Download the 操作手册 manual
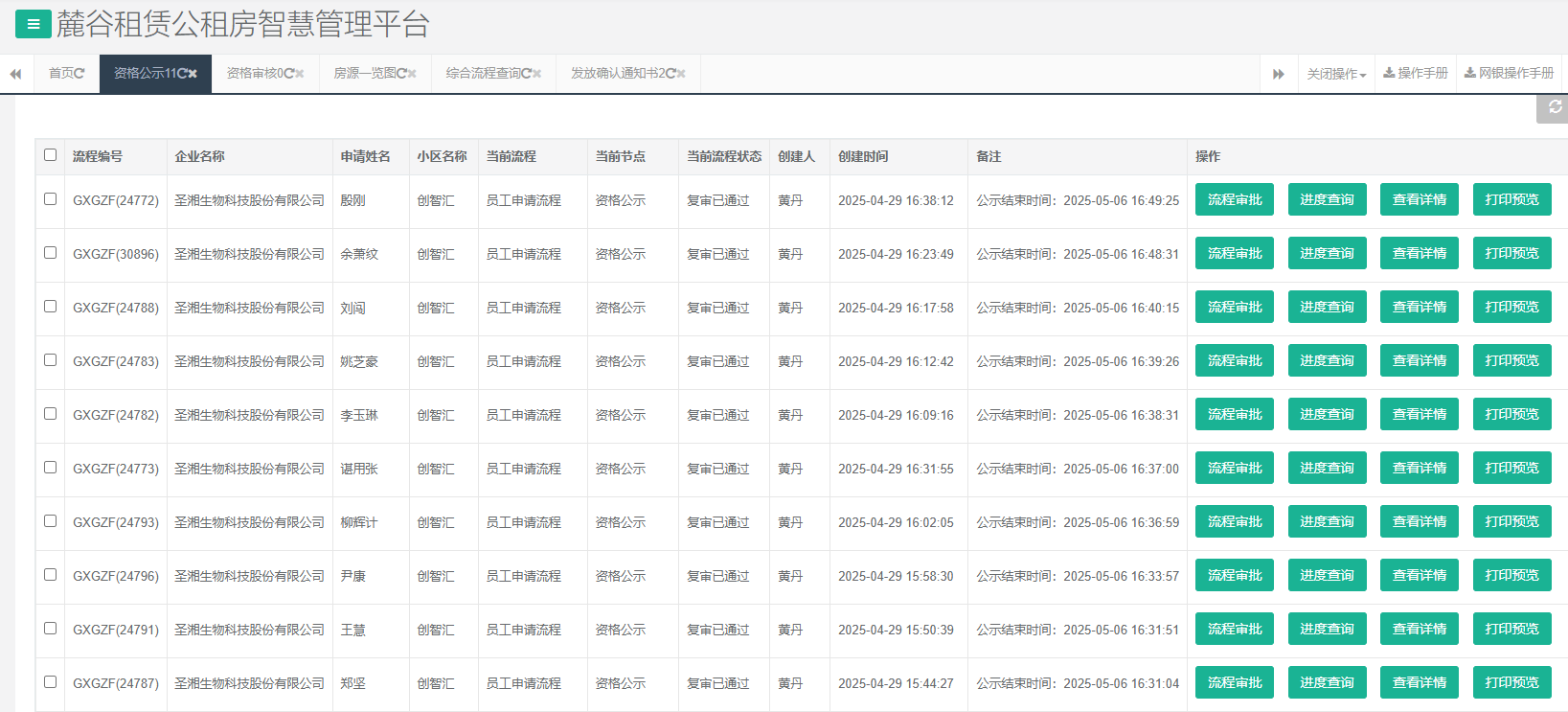The image size is (1568, 712). [x=1416, y=74]
